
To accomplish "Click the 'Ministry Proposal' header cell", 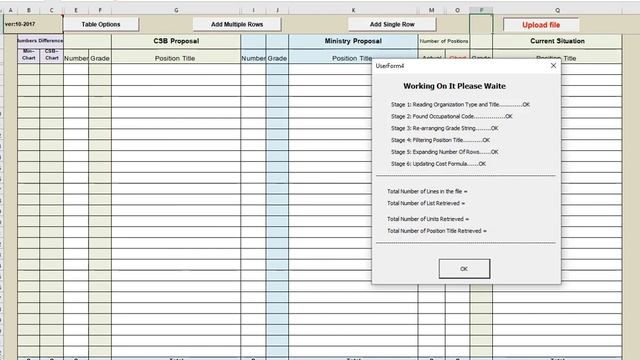I will pos(353,41).
